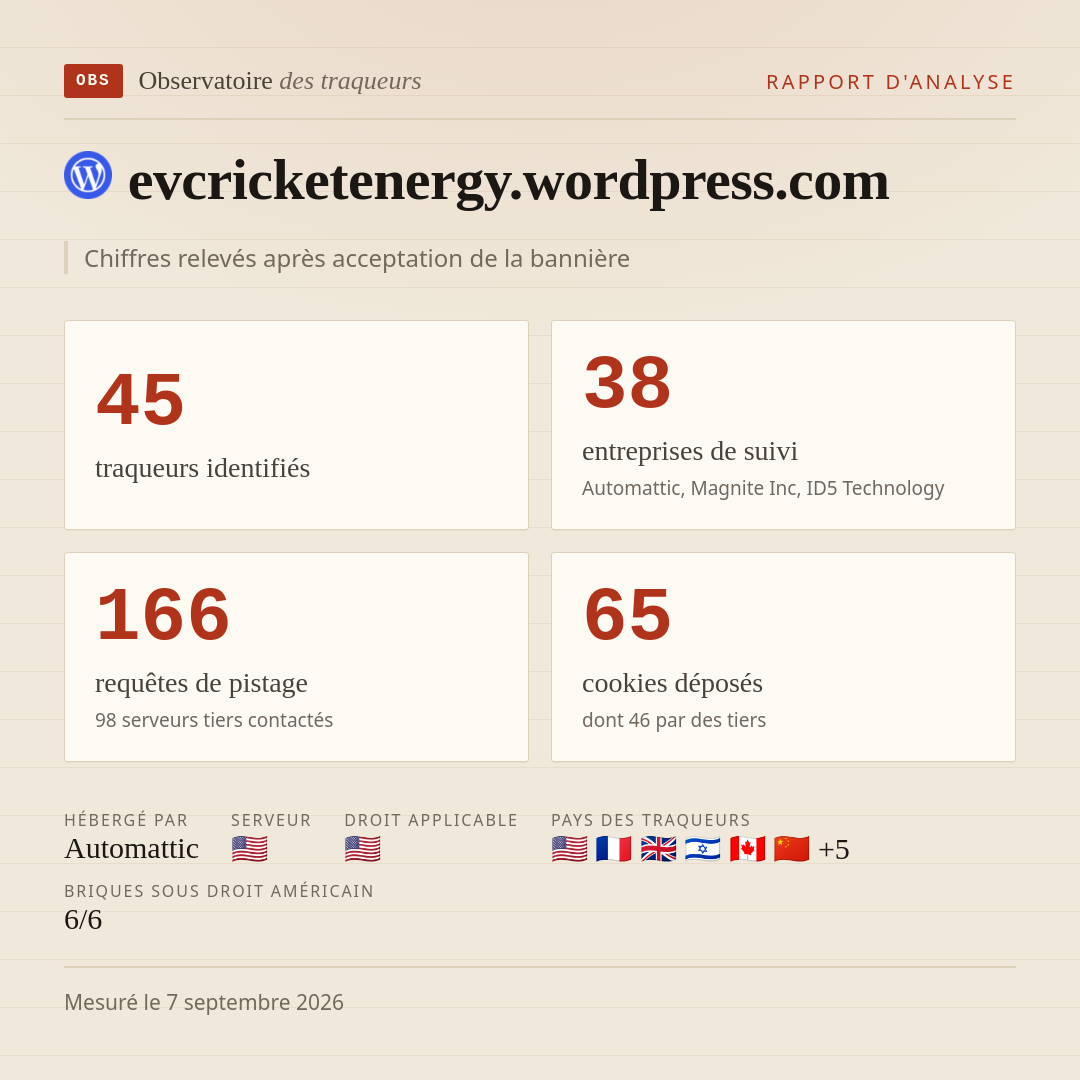Click the US flag under Droit applicable
1080x1080 pixels.
pyautogui.click(x=362, y=849)
